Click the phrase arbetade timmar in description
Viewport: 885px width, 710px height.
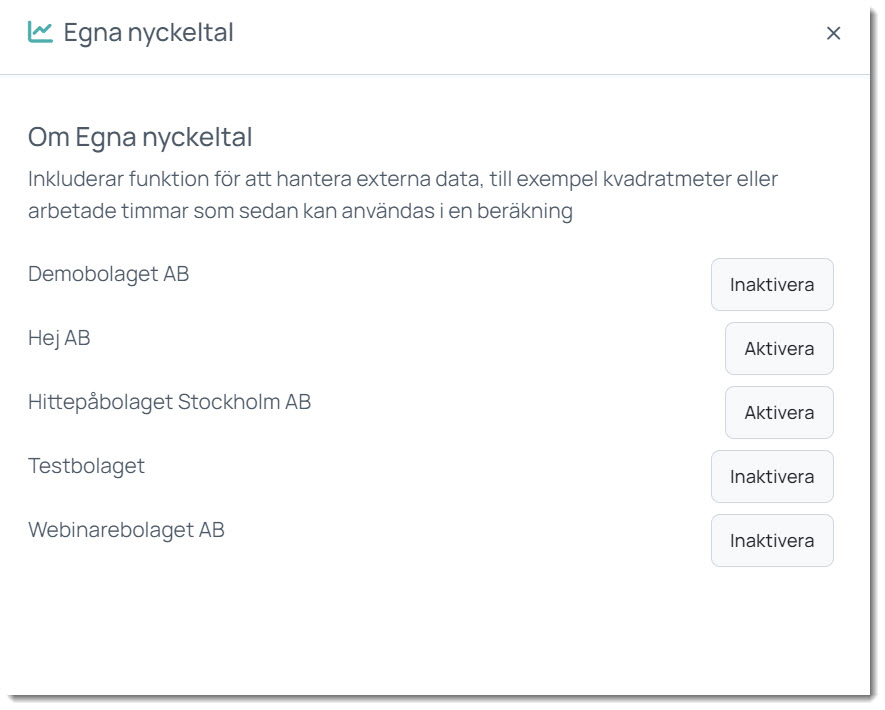click(x=95, y=213)
